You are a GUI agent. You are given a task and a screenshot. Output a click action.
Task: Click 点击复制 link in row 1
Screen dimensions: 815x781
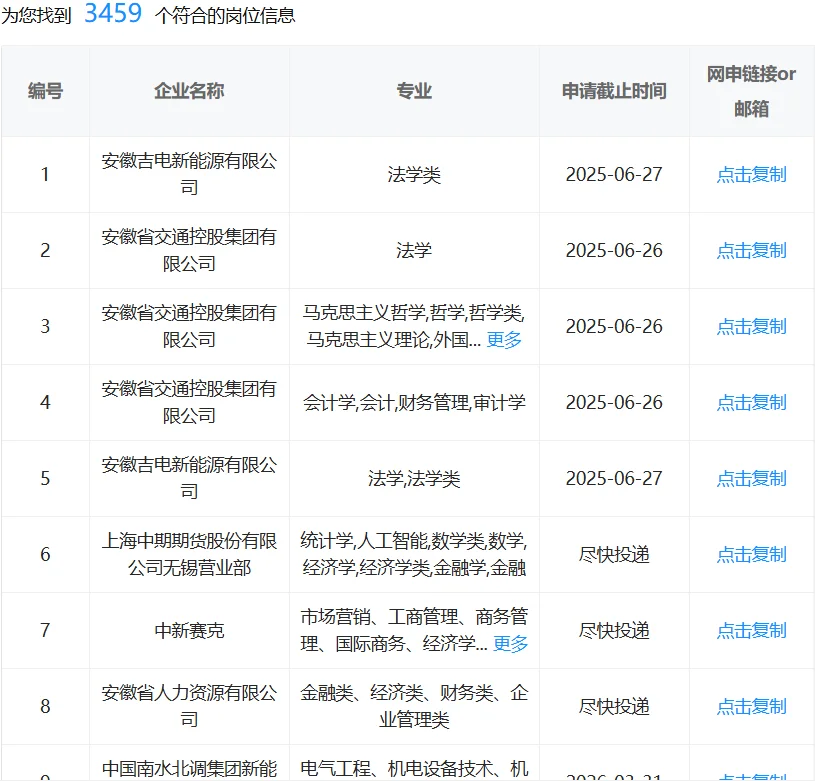(751, 175)
